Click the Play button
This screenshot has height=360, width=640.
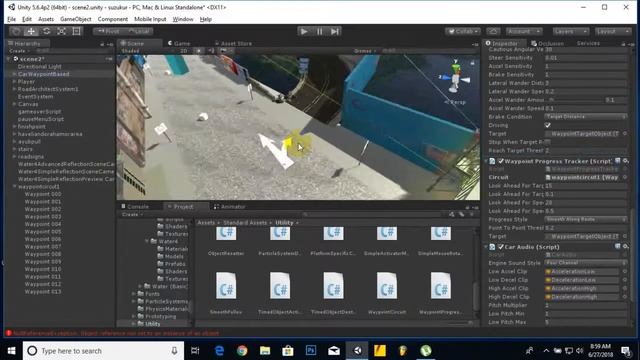pyautogui.click(x=304, y=31)
